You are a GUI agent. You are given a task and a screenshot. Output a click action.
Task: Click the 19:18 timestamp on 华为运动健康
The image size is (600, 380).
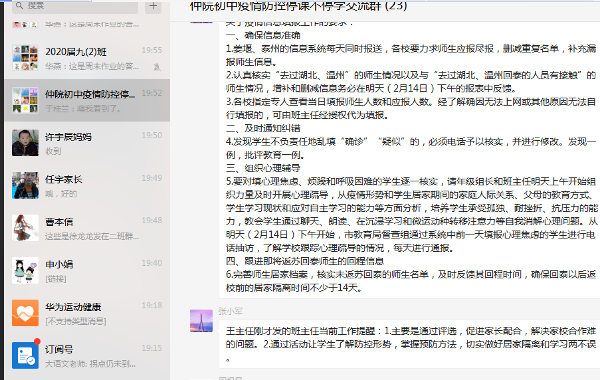pos(152,305)
